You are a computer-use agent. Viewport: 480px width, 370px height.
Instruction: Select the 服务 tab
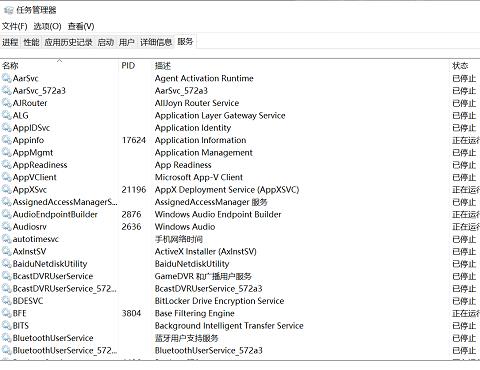[185, 41]
